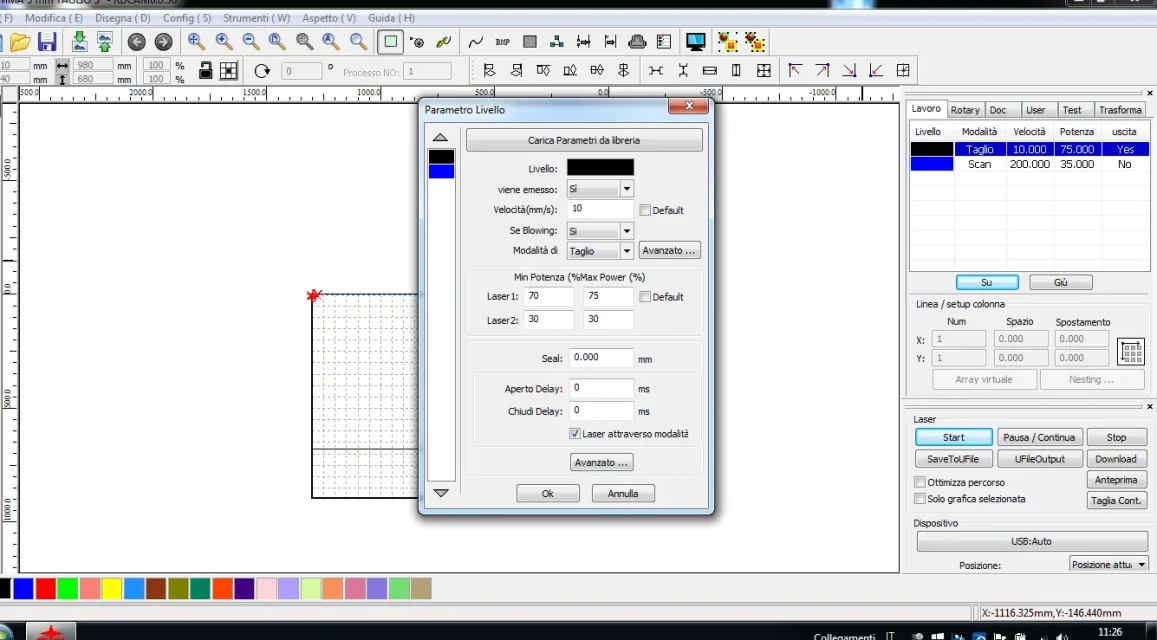1157x640 pixels.
Task: Undo using the left arrow circle icon
Action: click(x=137, y=42)
